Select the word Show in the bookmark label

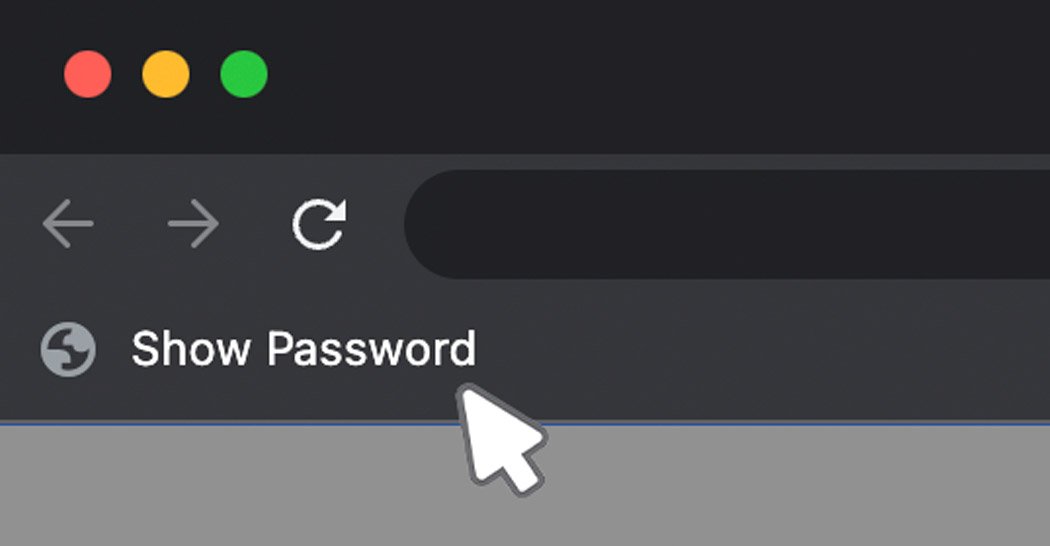click(190, 349)
